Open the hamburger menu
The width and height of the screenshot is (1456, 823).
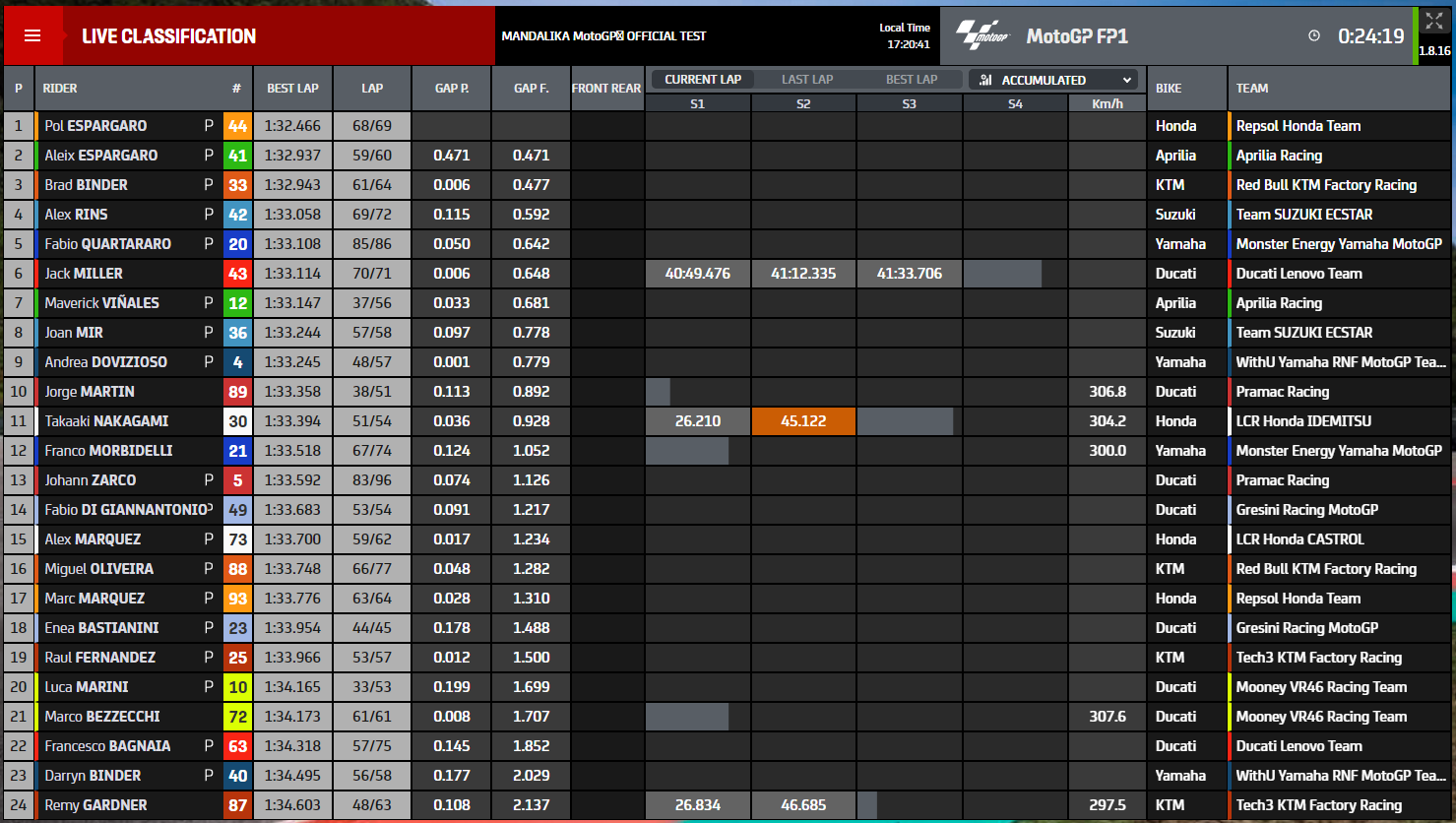(x=32, y=36)
